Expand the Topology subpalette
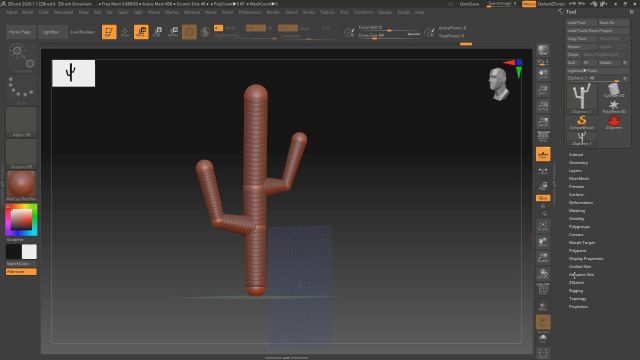The image size is (640, 360). coord(578,299)
